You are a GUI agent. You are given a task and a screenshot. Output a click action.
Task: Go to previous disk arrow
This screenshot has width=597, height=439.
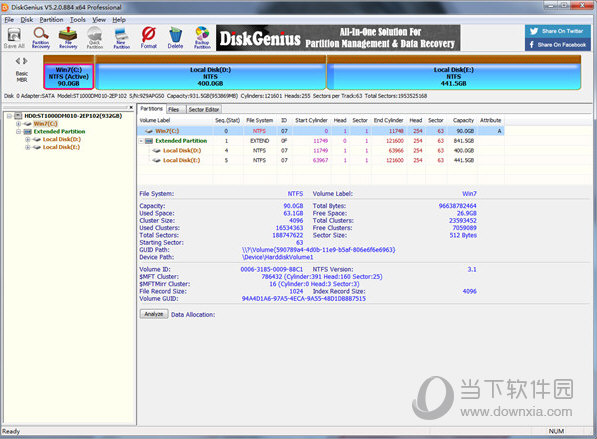pos(18,61)
